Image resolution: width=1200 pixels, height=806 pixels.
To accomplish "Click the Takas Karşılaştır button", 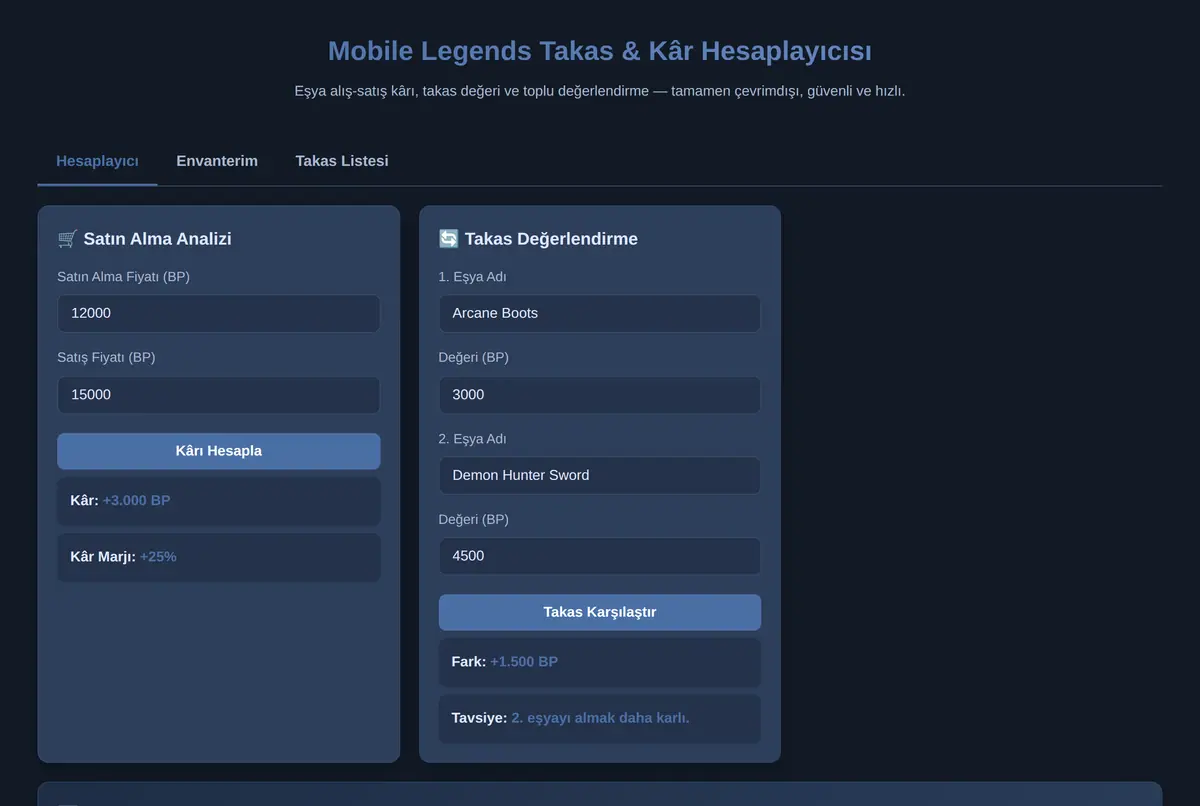I will point(600,612).
